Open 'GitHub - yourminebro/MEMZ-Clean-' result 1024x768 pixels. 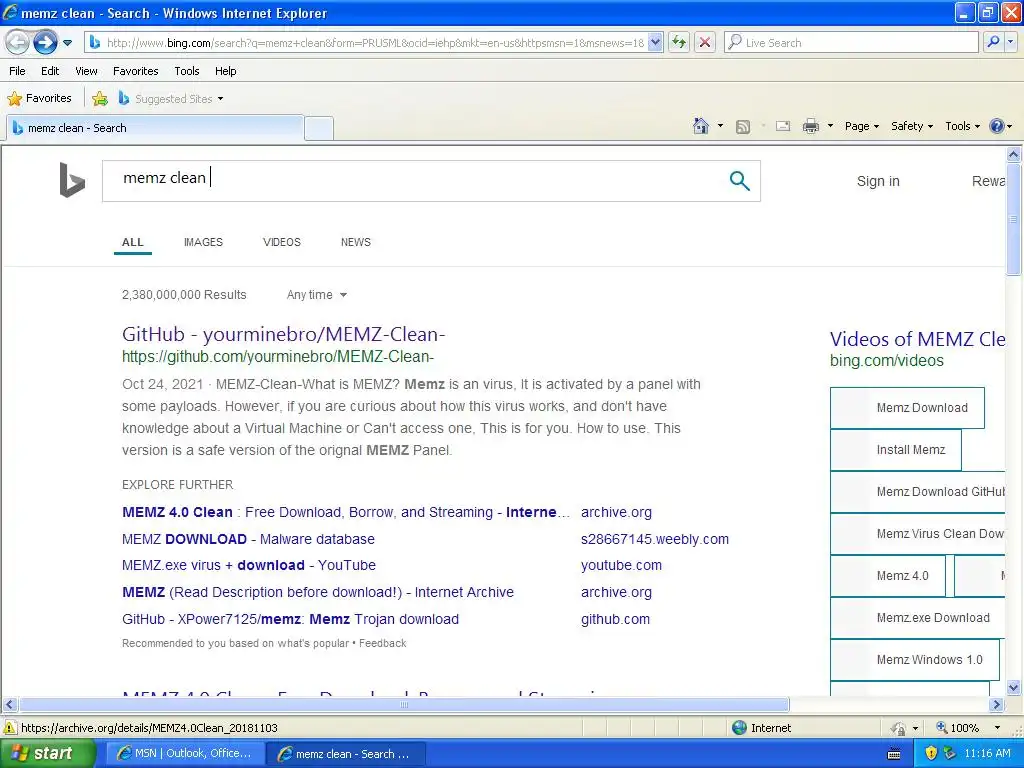point(283,334)
